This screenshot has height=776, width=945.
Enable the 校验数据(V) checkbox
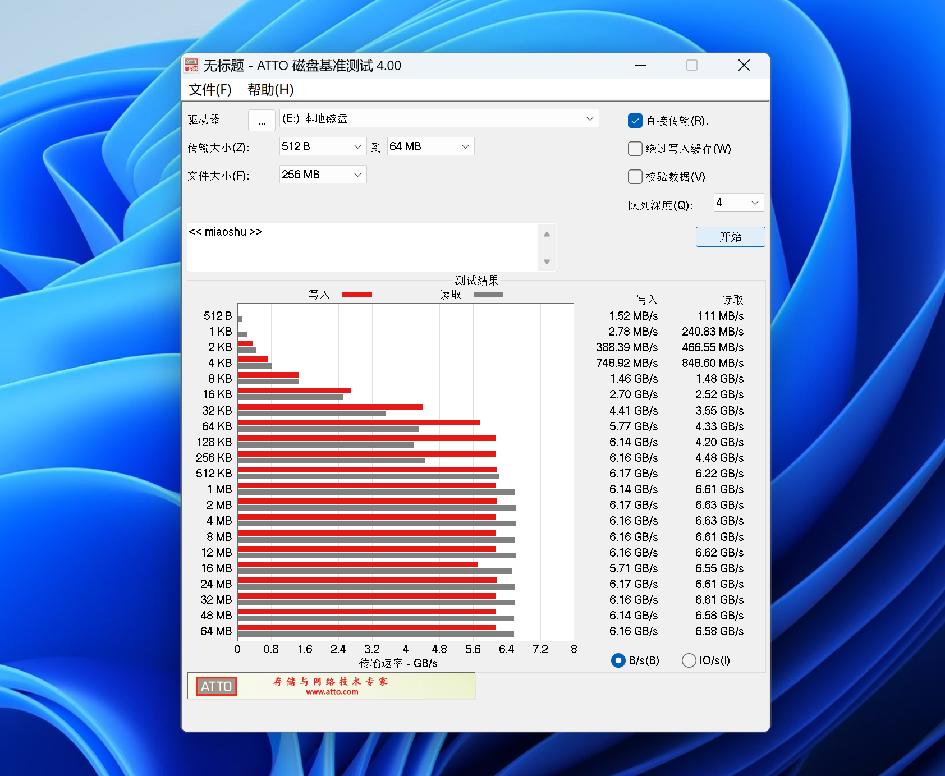[636, 176]
